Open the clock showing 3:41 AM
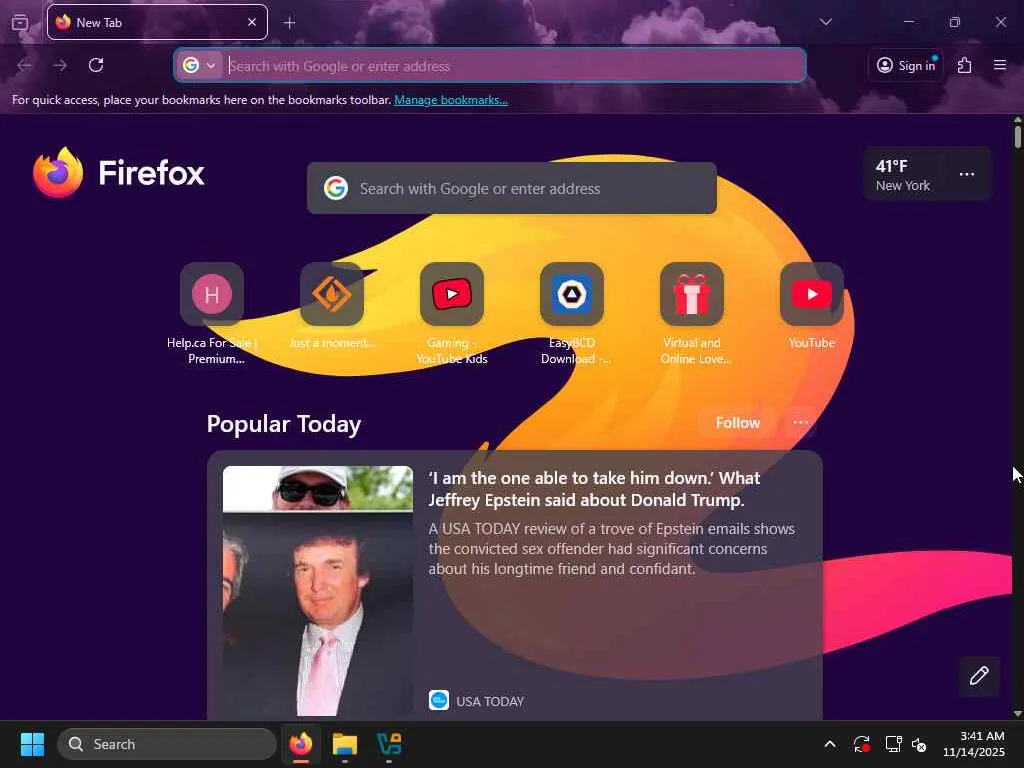Image resolution: width=1024 pixels, height=768 pixels. click(x=974, y=744)
